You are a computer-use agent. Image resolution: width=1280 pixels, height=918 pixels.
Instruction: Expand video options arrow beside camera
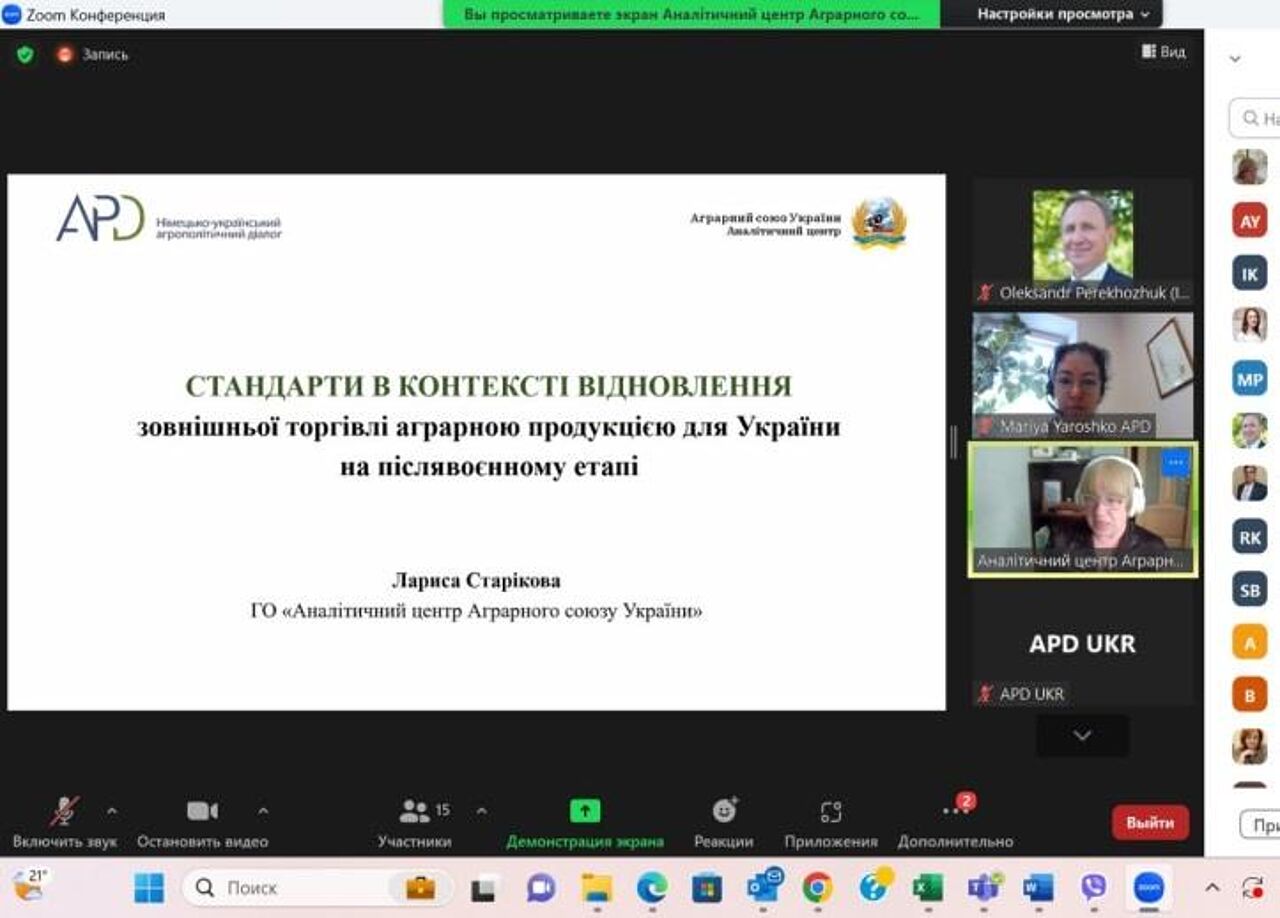tap(263, 810)
